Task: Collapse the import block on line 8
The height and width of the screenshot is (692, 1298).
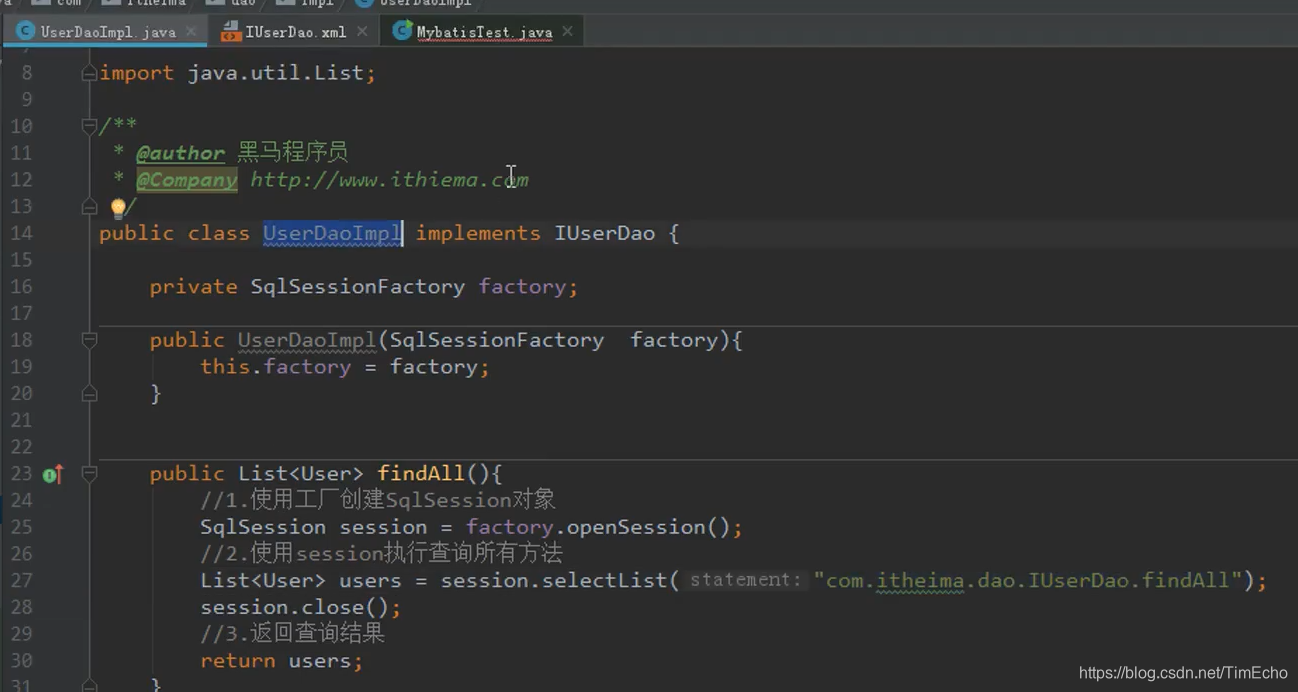Action: (89, 73)
